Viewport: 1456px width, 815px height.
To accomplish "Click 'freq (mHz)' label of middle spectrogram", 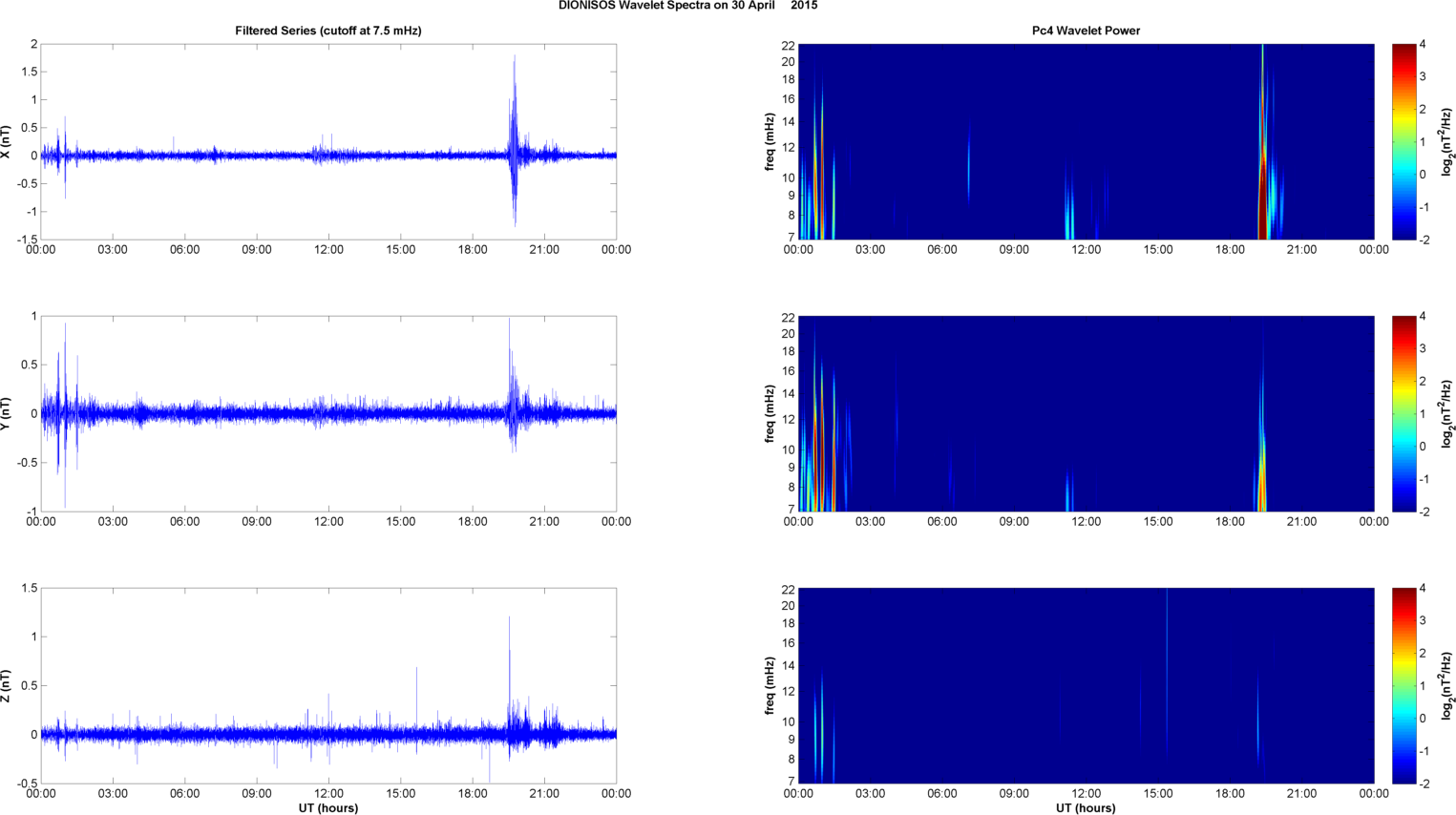I will coord(770,413).
